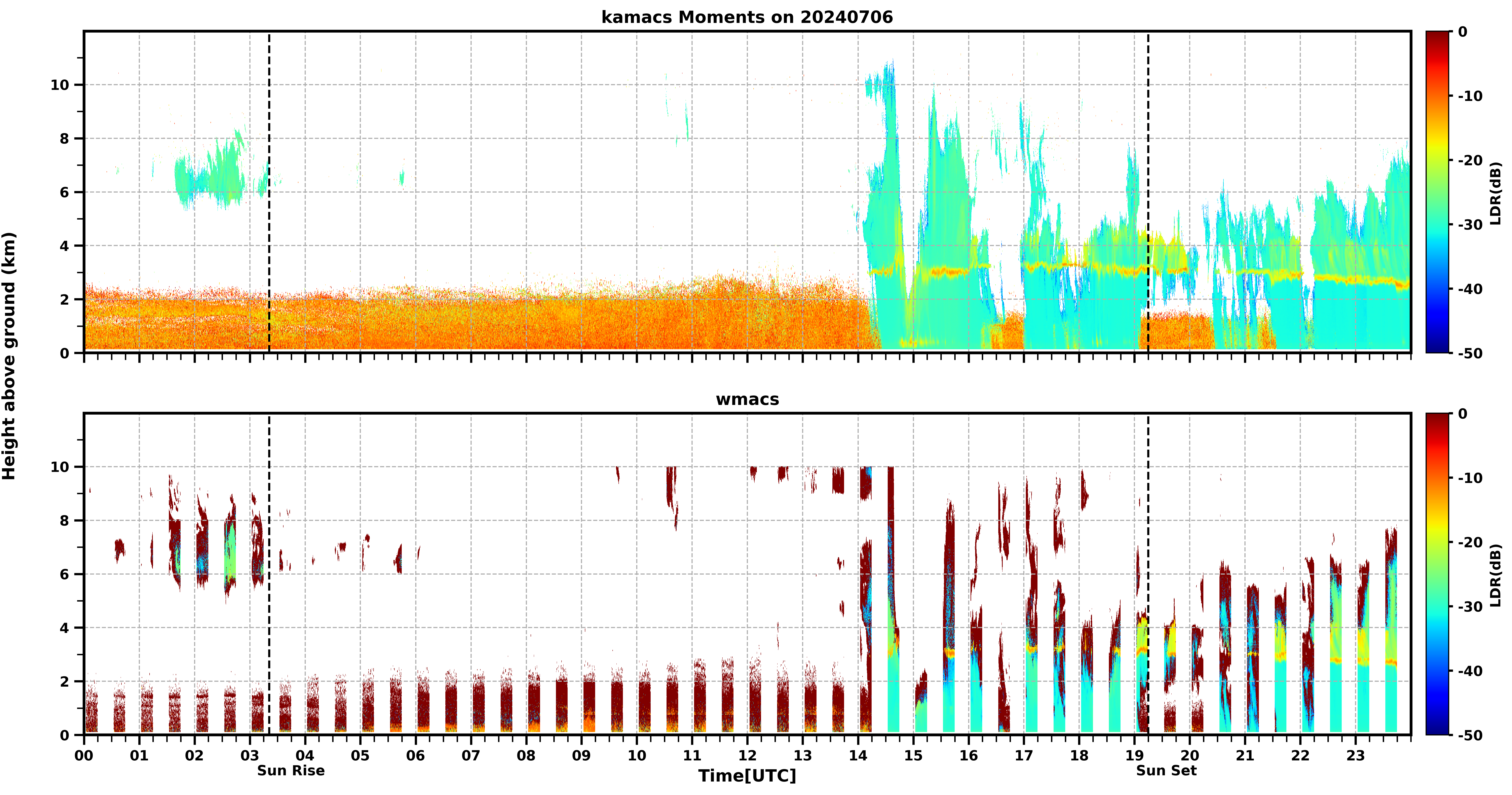This screenshot has width=1512, height=795.
Task: Click '-10' tick on kamacs colorbar
Action: 1470,96
